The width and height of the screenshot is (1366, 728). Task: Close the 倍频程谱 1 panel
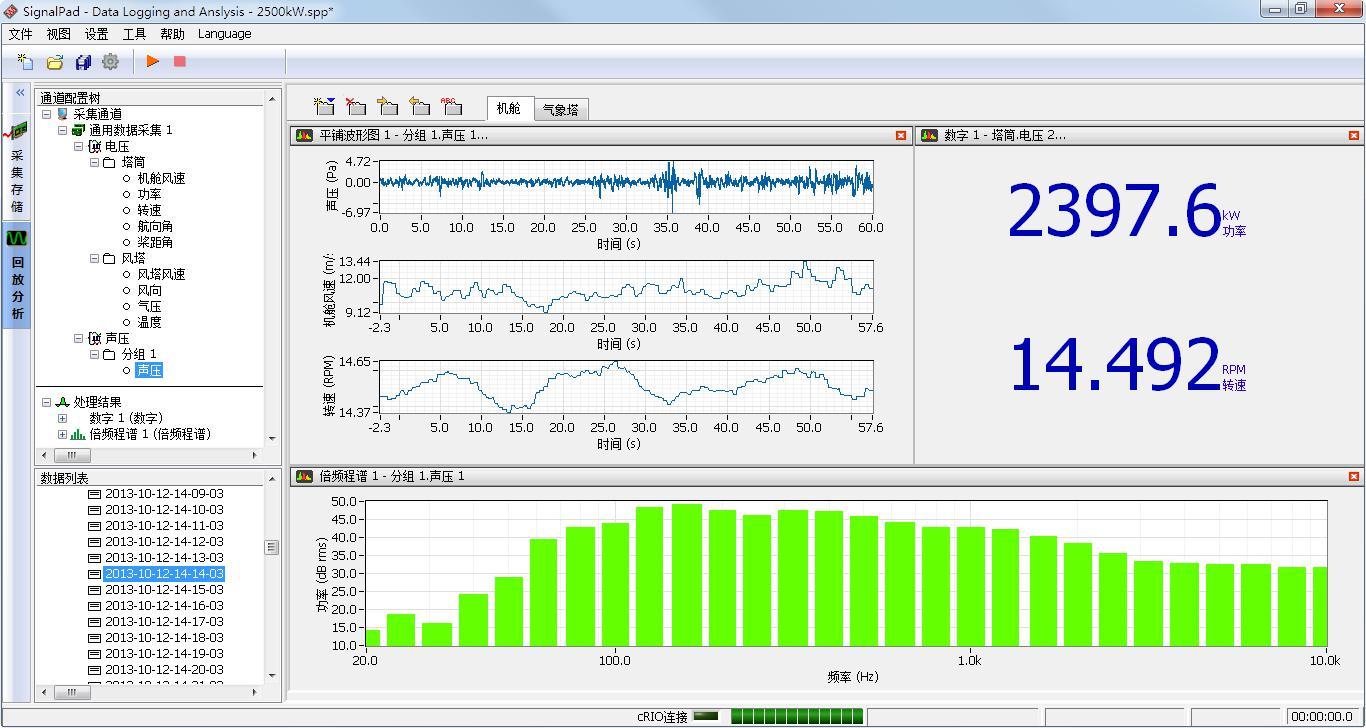click(x=1354, y=477)
